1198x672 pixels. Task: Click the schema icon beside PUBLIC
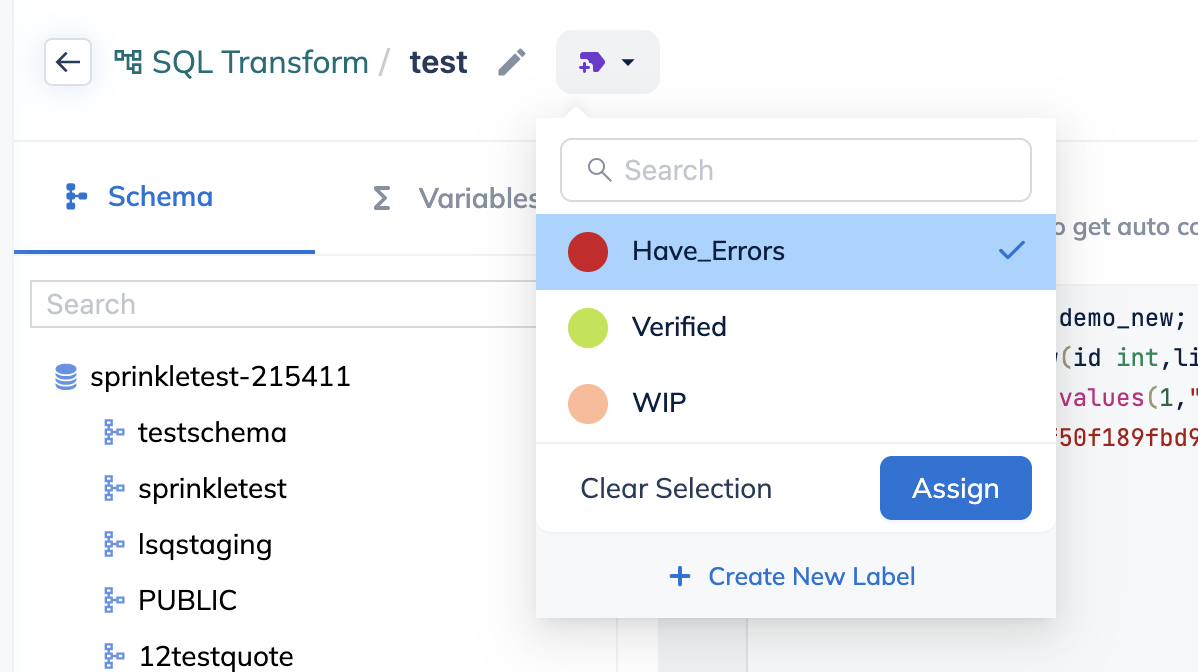[114, 600]
